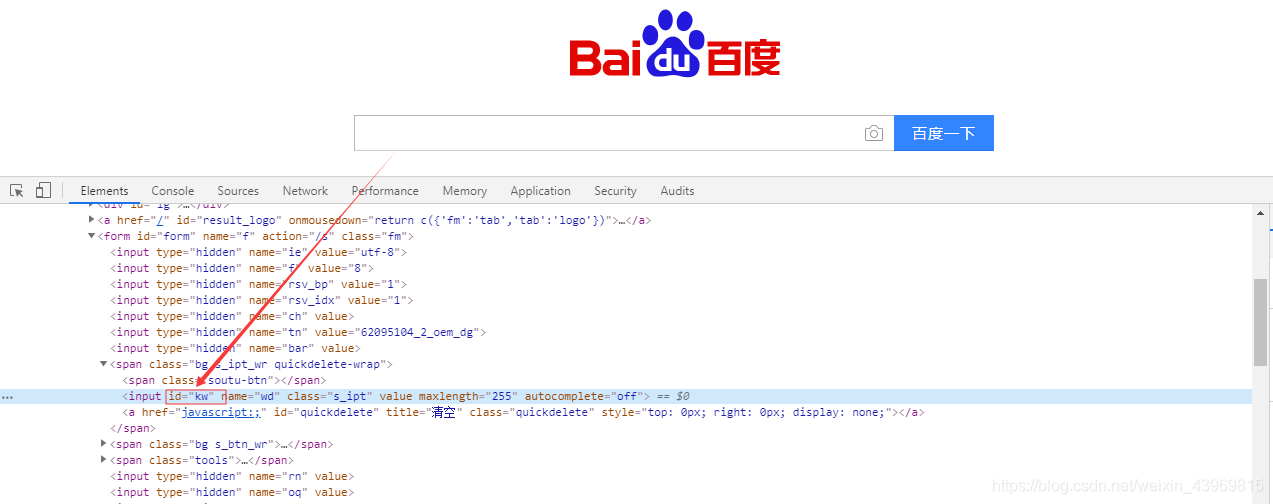Click the three-dots beside the highlighted row

[7, 397]
